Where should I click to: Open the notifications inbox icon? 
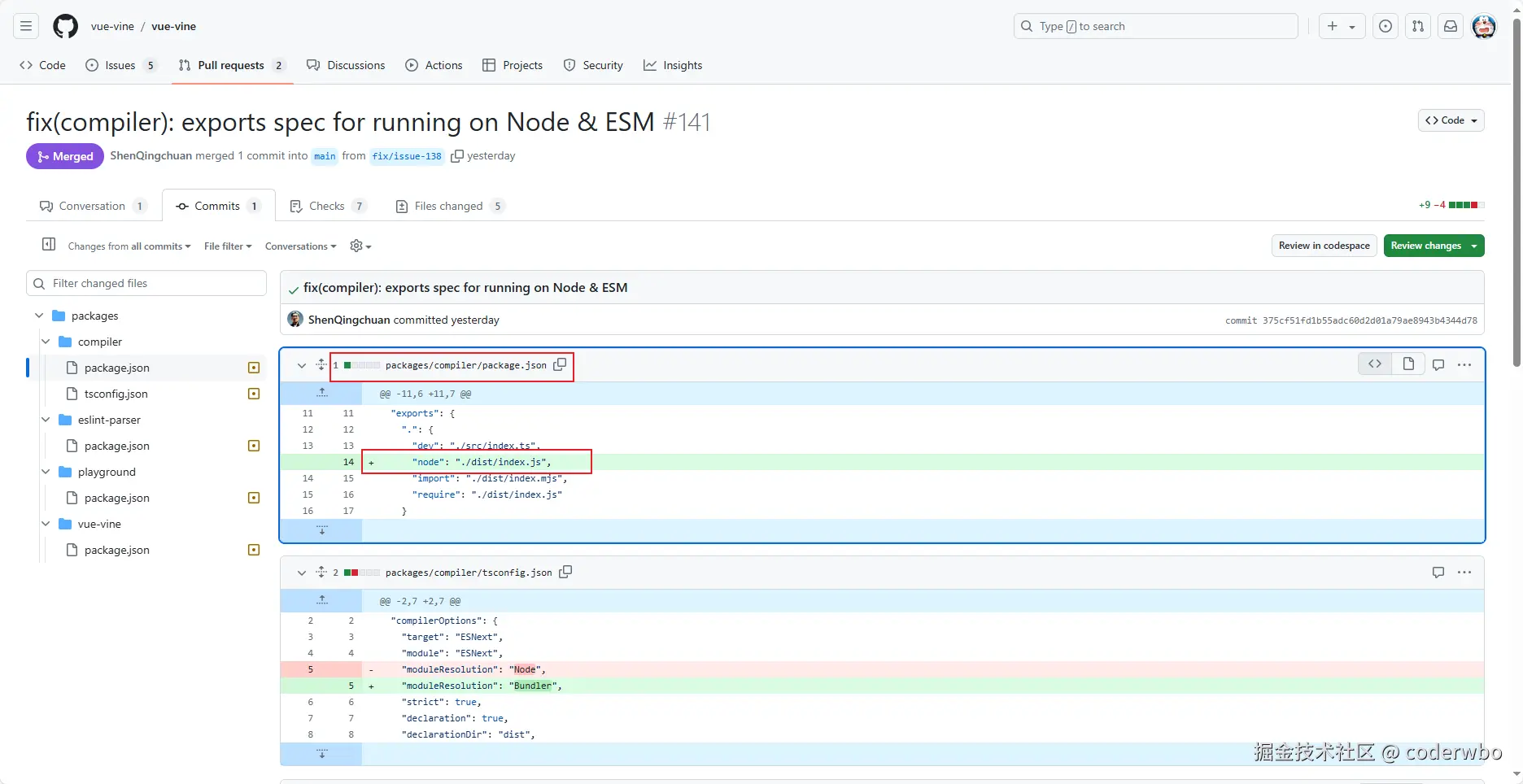pos(1451,26)
